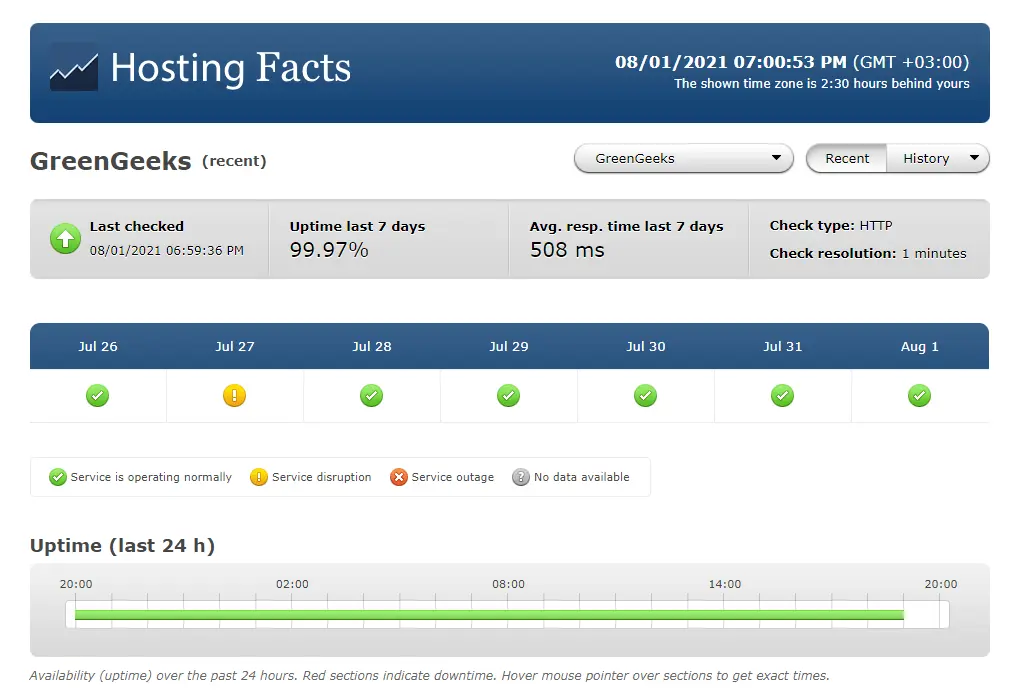Click the 'Avg. resp. time last 7 days' label

626,226
